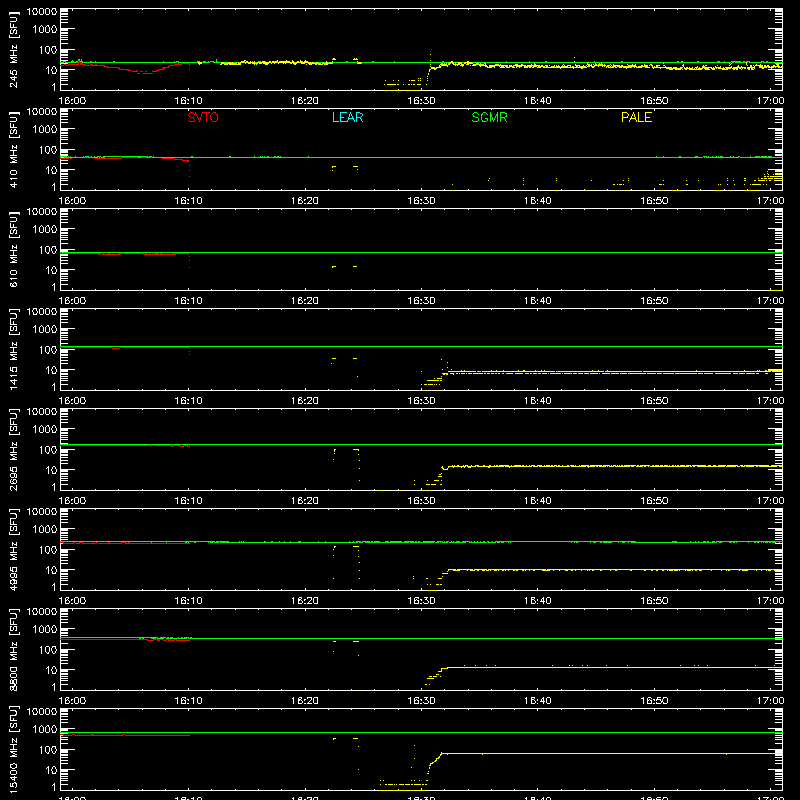
Task: Click 16:20 time label under 2695 MHz panel
Action: (x=305, y=501)
